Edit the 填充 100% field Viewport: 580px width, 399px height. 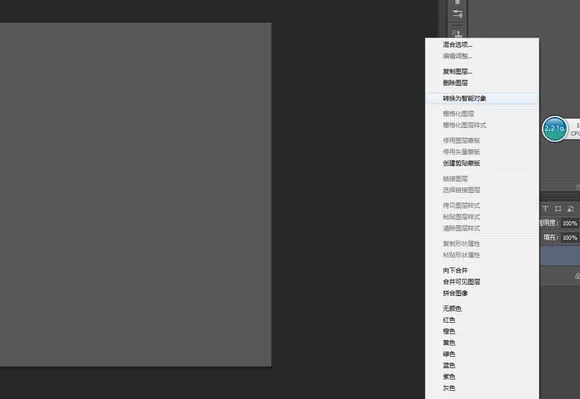[x=570, y=237]
